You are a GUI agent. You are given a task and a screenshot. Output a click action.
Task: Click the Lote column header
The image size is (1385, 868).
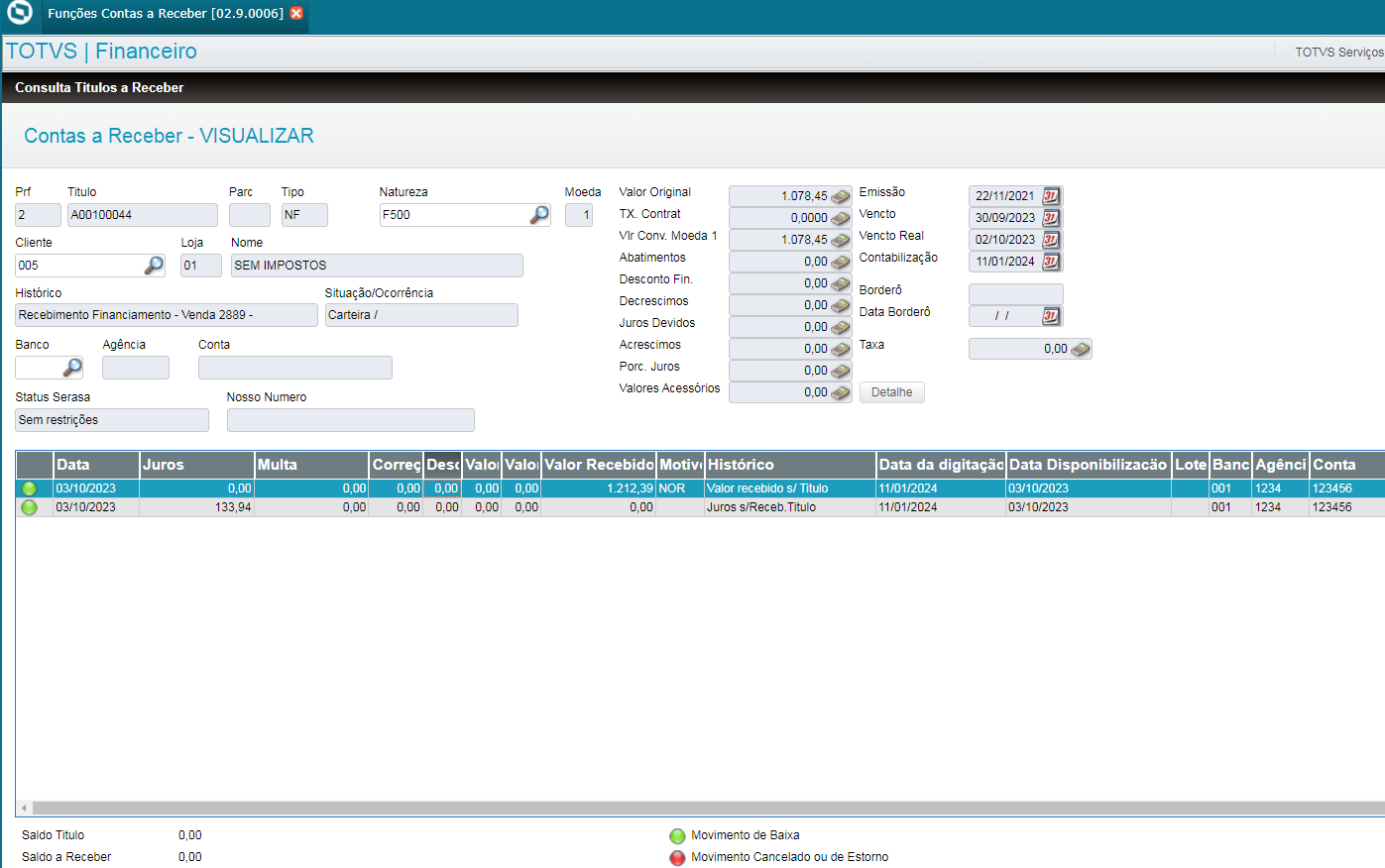(x=1191, y=465)
